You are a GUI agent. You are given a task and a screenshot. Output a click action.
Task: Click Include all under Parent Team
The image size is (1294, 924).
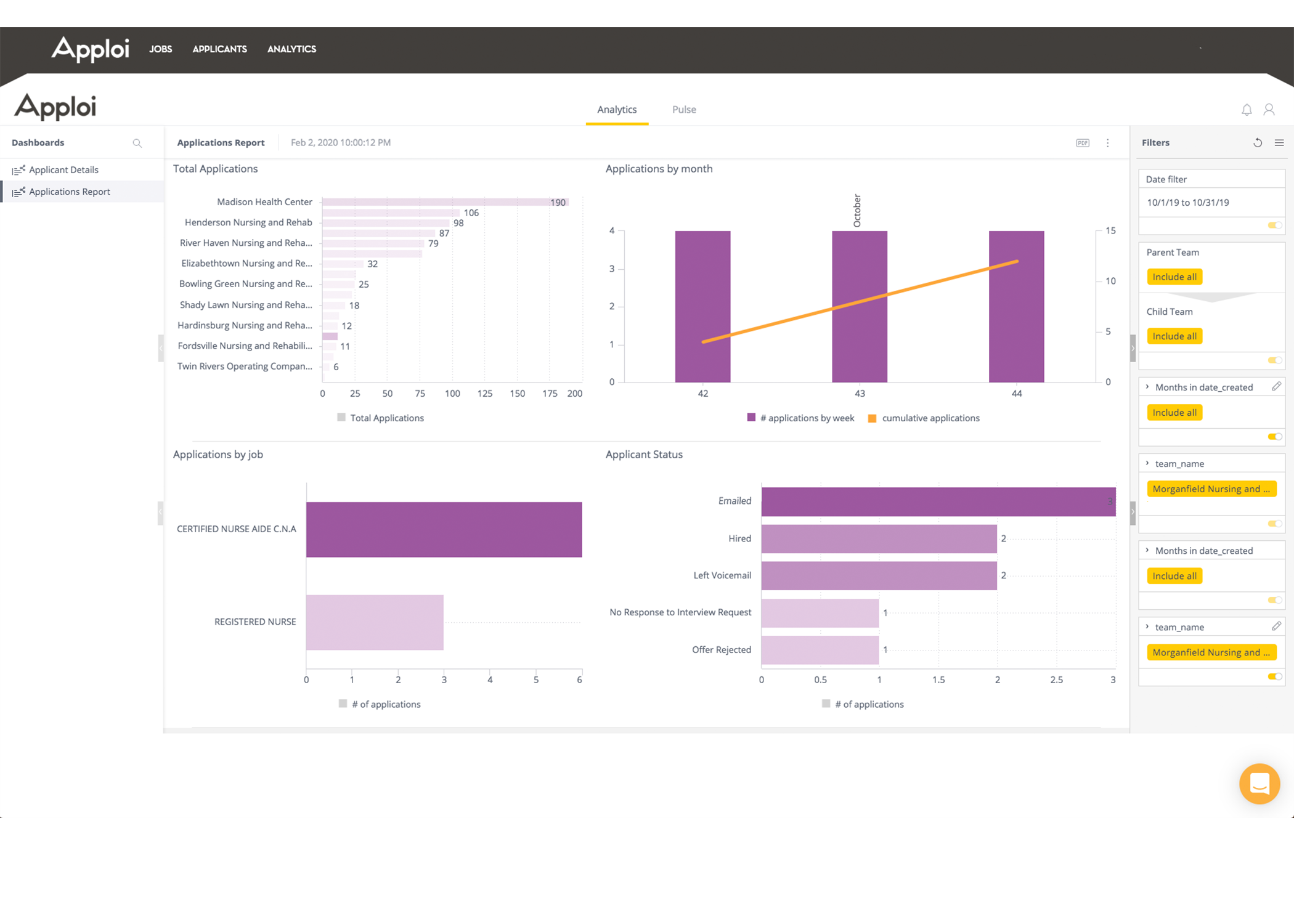1174,277
